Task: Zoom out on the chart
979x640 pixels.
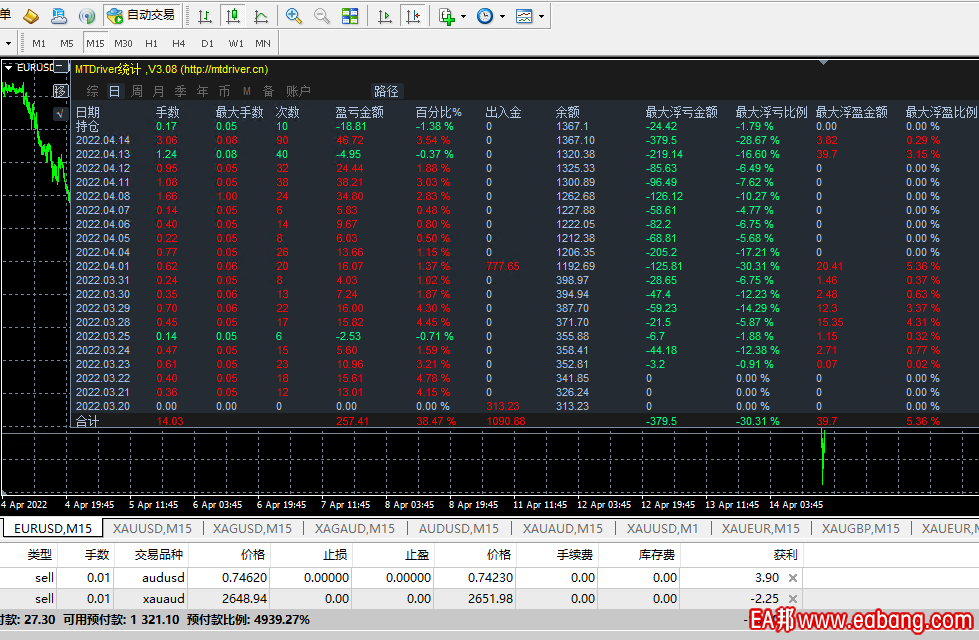Action: click(x=322, y=16)
